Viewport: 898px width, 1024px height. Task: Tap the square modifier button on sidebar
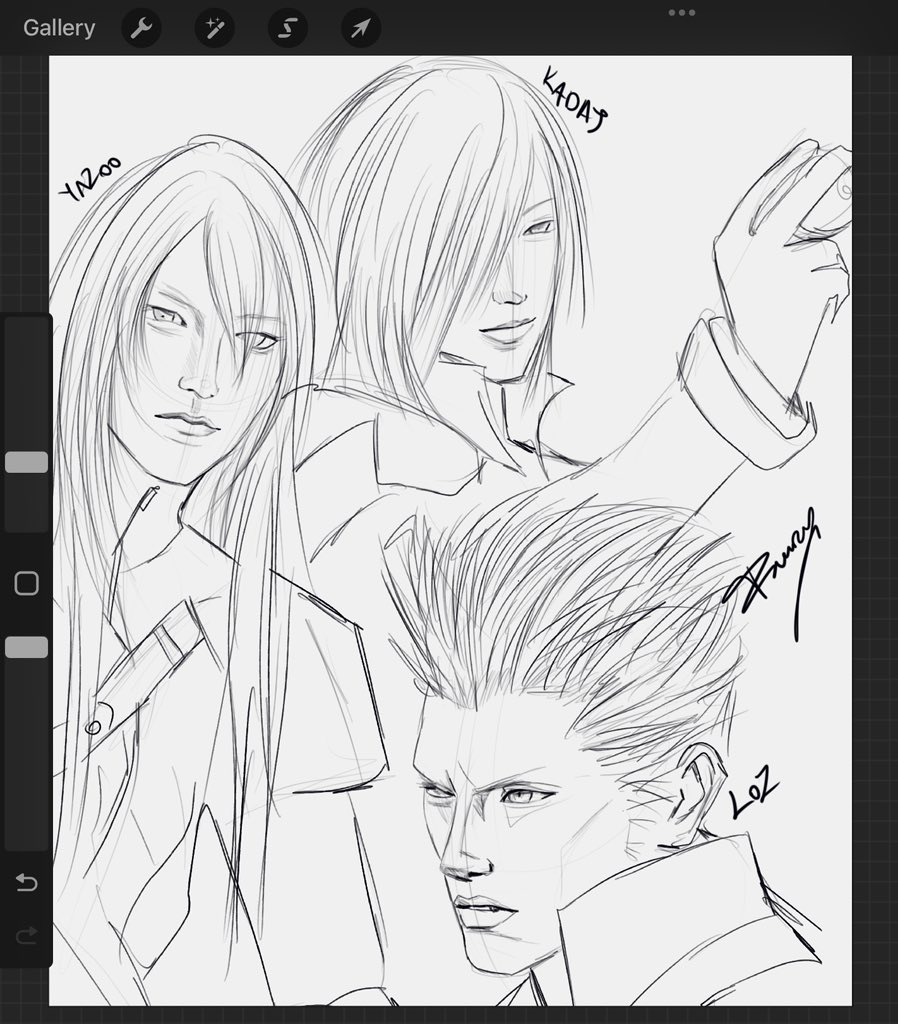click(27, 583)
